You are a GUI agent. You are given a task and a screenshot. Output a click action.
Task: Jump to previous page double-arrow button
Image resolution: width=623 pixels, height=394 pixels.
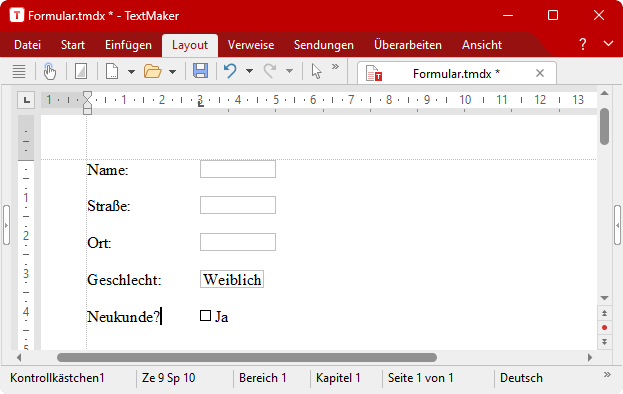604,313
